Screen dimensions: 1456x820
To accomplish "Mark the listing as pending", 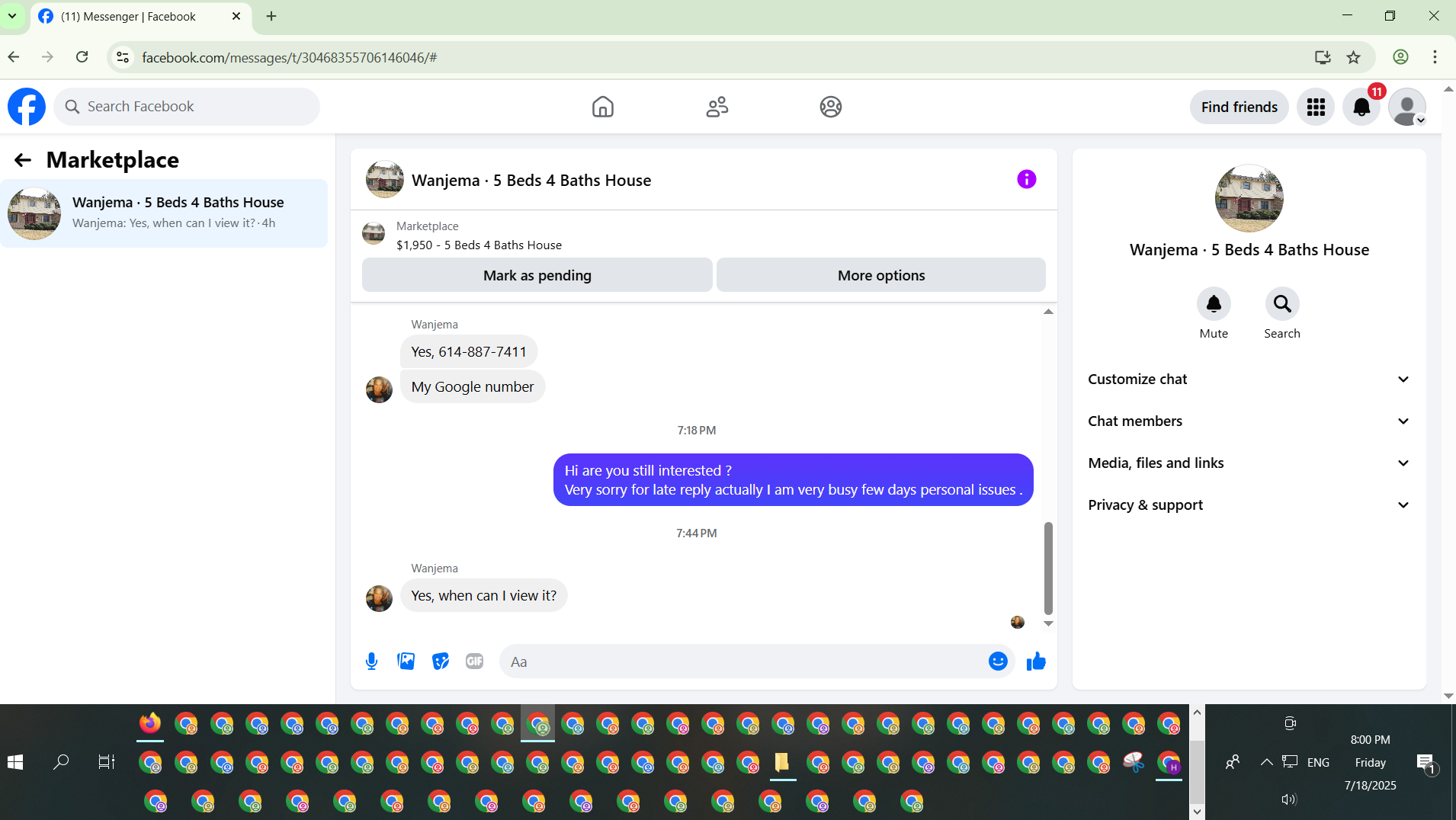I will click(x=537, y=275).
